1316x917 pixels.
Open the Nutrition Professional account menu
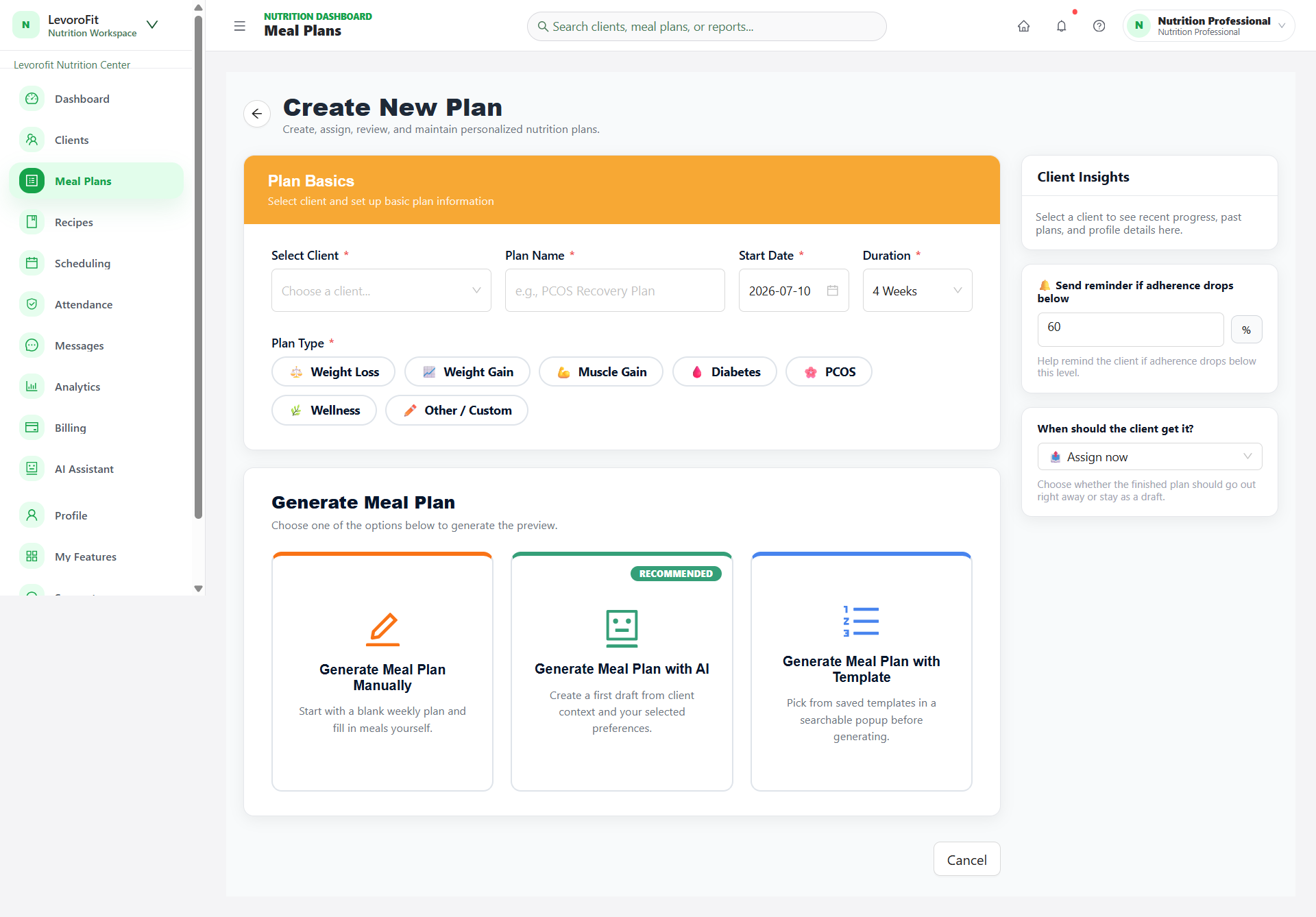(x=1208, y=26)
